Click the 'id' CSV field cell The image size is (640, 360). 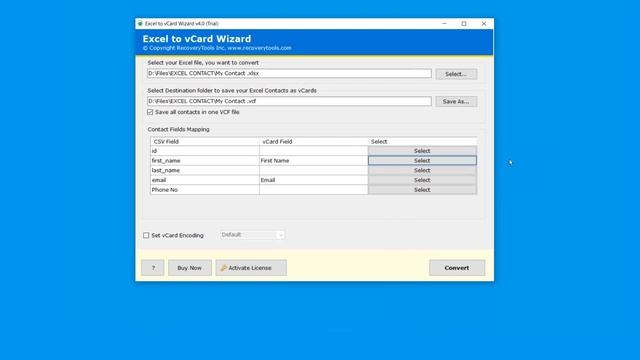point(204,151)
